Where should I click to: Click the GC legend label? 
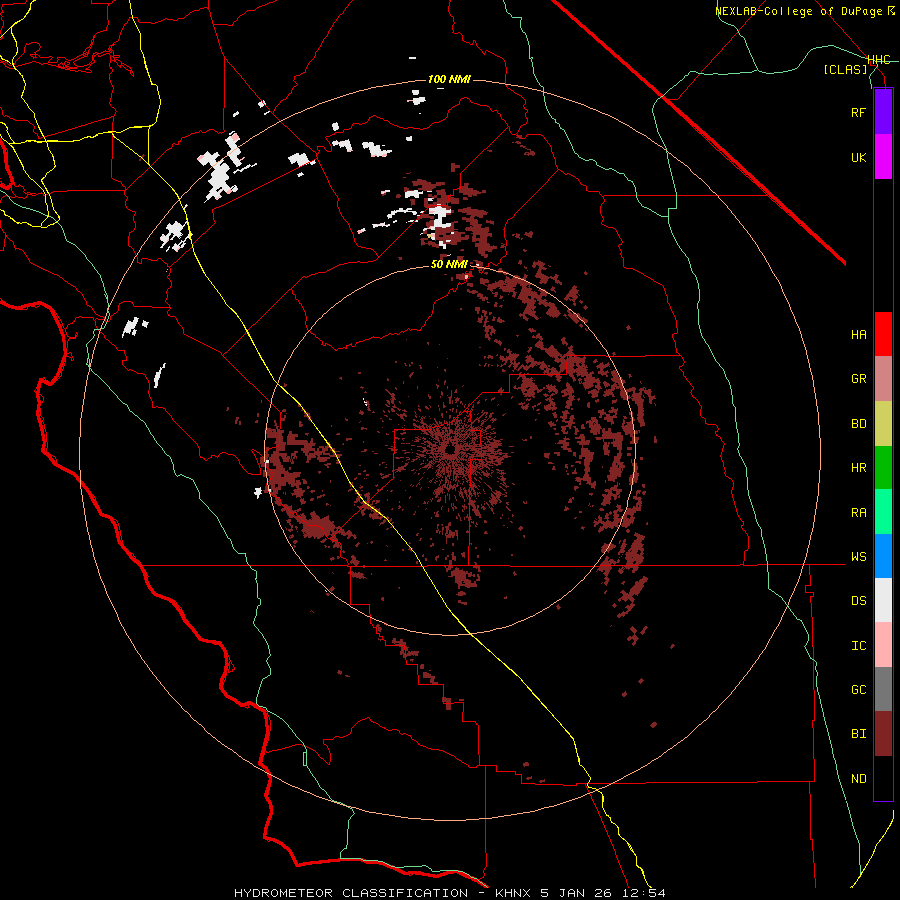tap(858, 690)
